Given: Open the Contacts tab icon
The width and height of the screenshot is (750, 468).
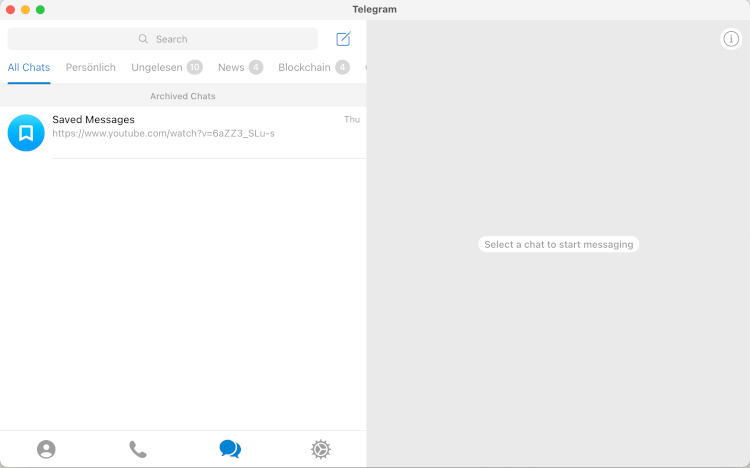Looking at the screenshot, I should 46,449.
